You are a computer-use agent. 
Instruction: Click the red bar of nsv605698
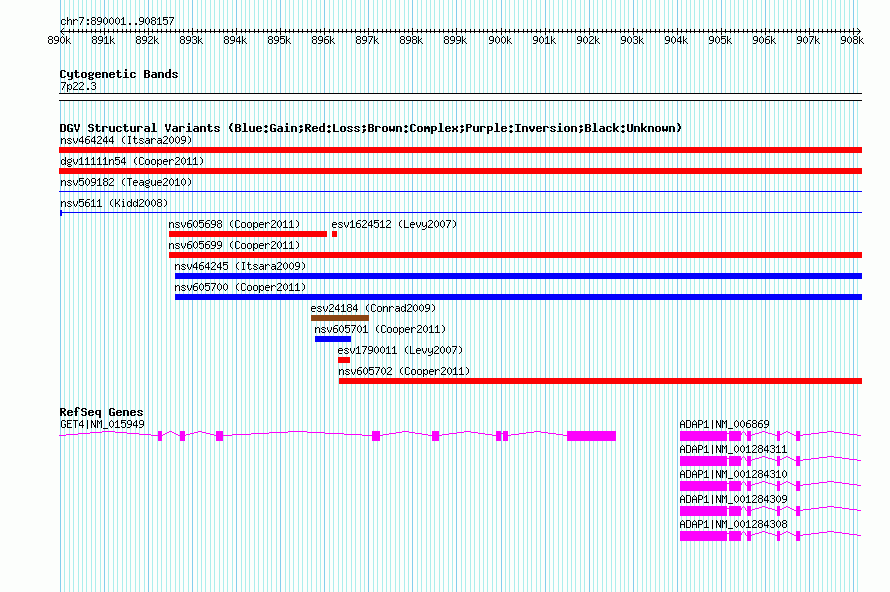(247, 234)
